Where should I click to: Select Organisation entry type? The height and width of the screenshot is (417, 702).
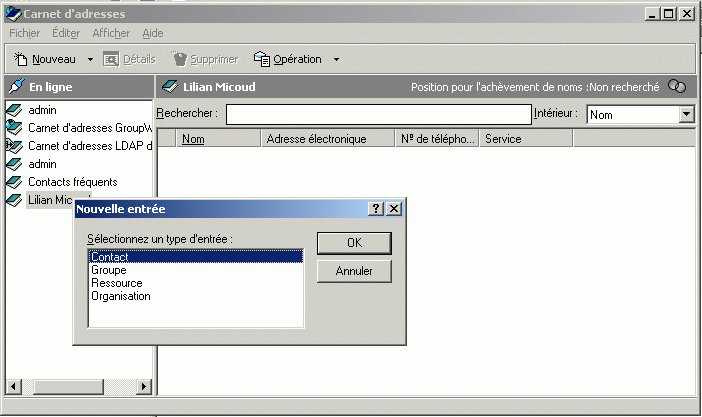click(196, 296)
